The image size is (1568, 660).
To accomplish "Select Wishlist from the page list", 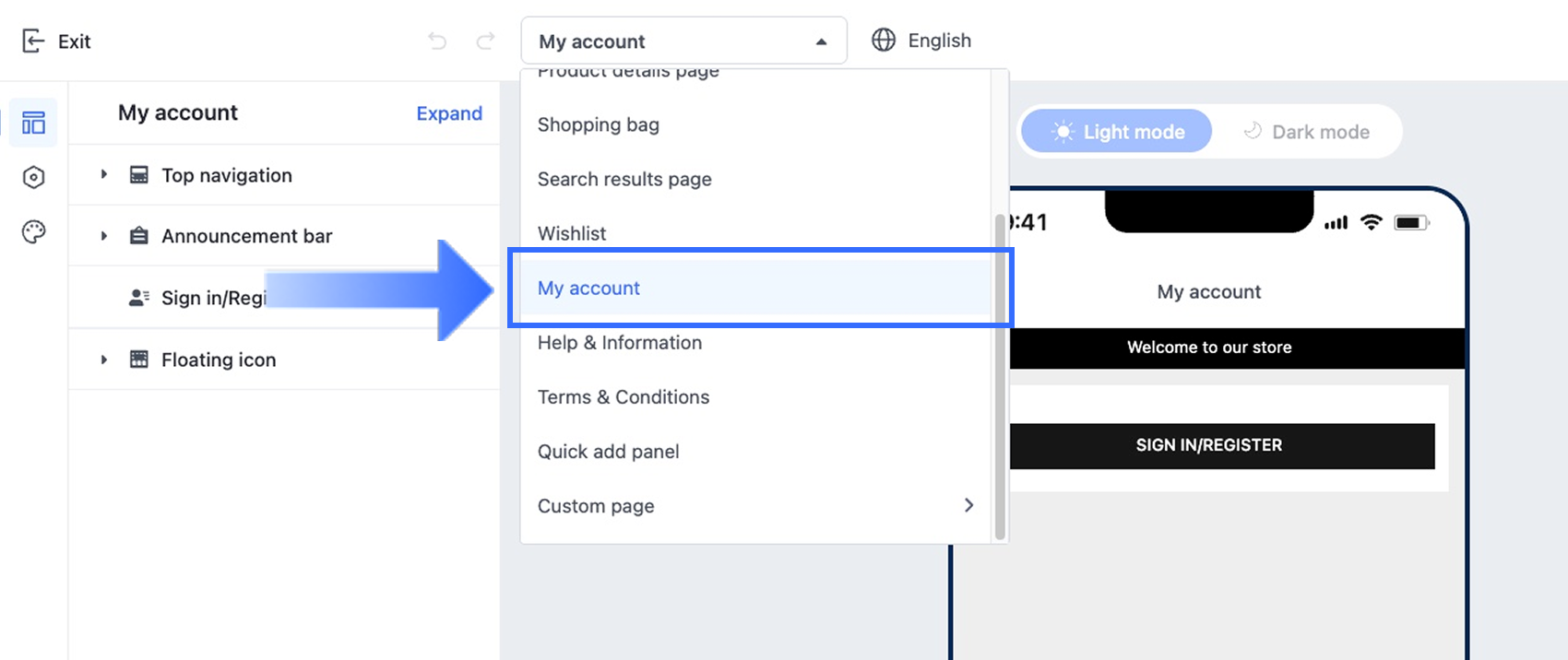I will point(572,233).
